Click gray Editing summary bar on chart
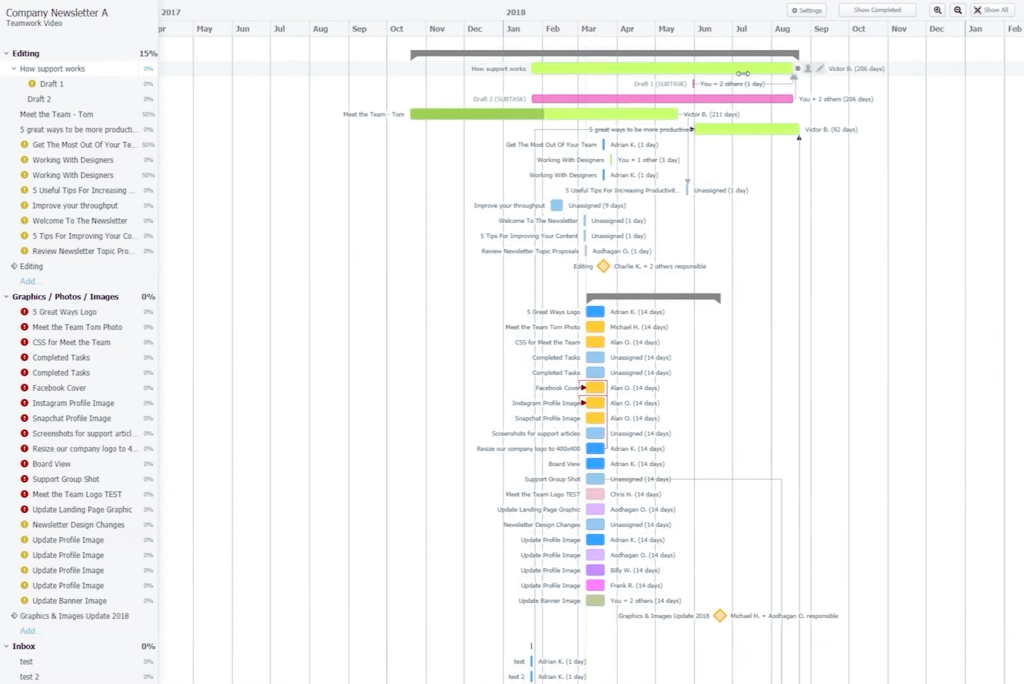The image size is (1024, 684). pos(604,54)
